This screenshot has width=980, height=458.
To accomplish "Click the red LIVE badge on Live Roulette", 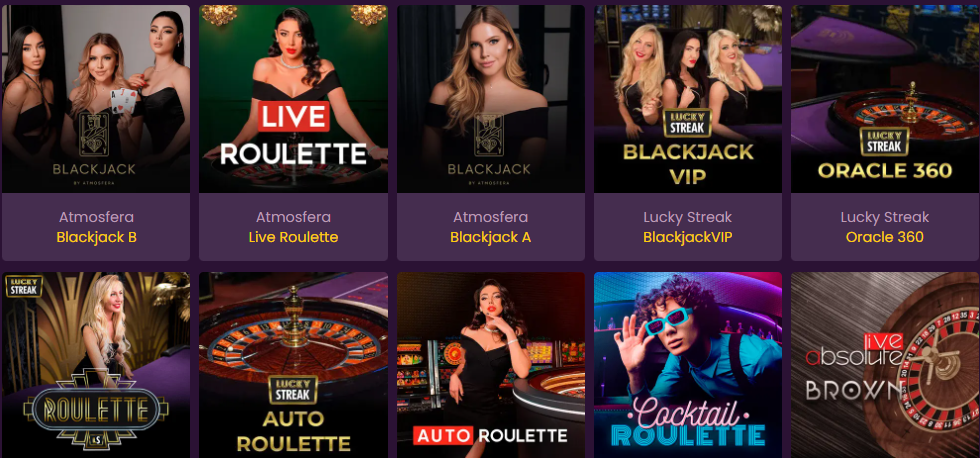I will [293, 117].
